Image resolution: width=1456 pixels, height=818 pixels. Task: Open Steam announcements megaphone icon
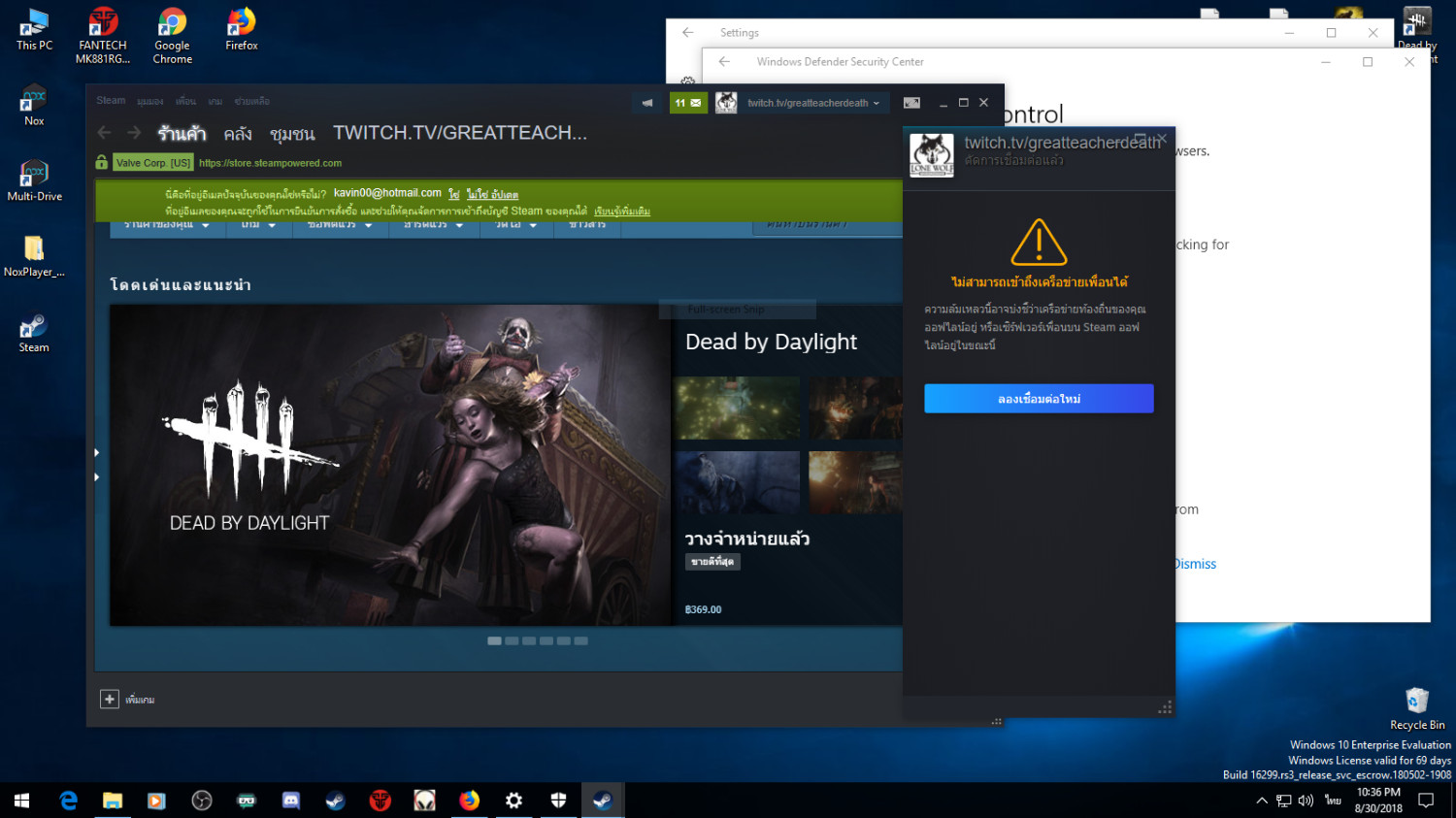[647, 103]
